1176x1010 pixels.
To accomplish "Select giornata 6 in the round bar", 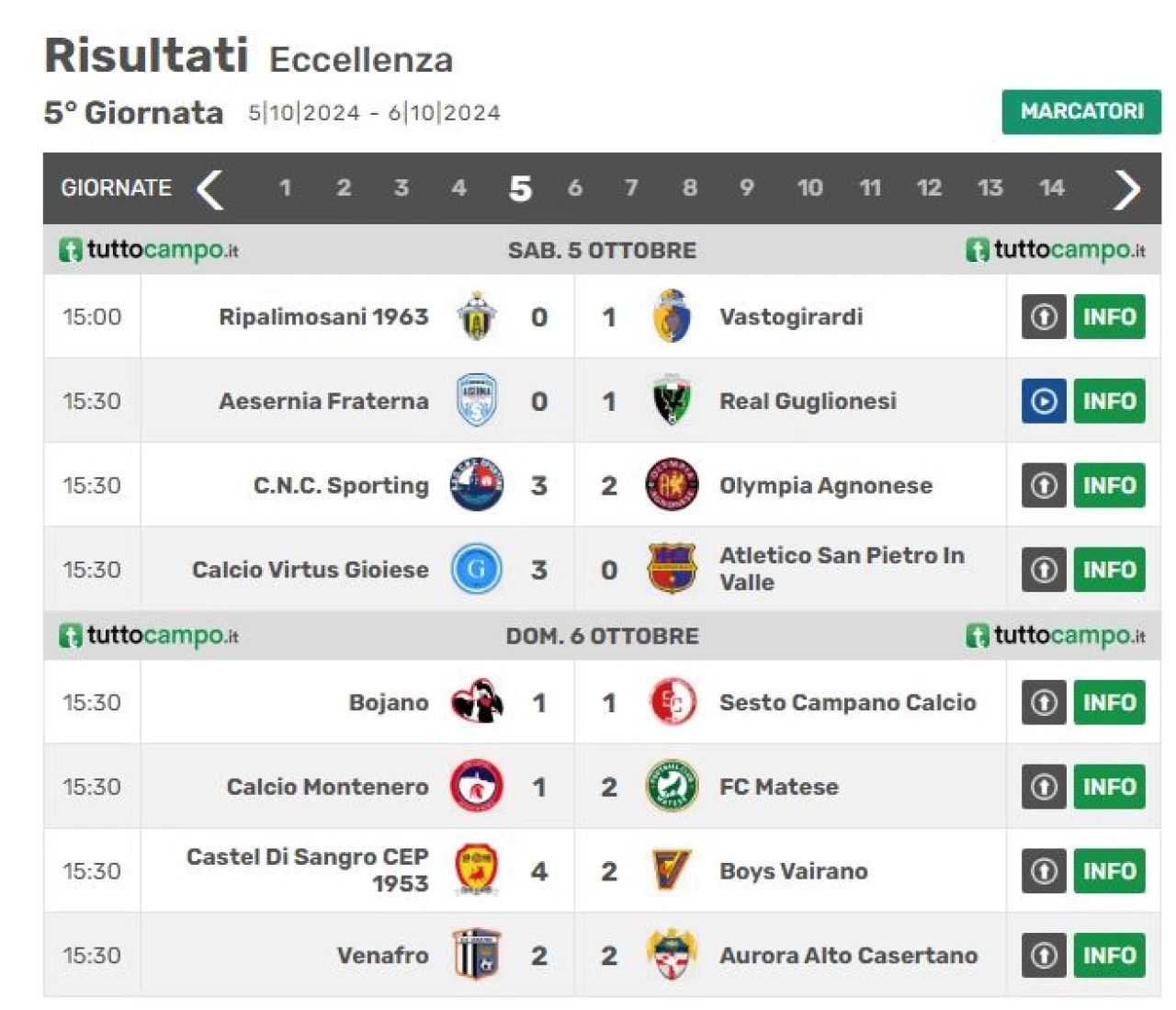I will (x=575, y=188).
